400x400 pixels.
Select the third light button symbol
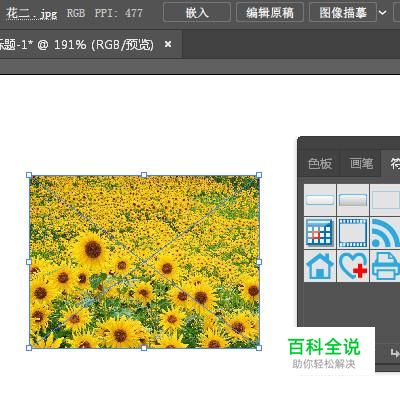[385, 200]
